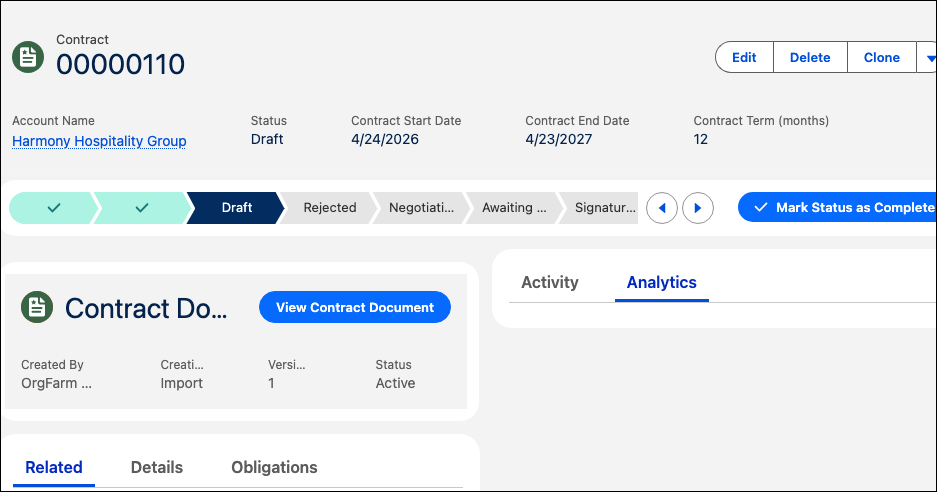Click the Created By value OrgFarm ...
Screen dimensions: 937x492
coord(57,383)
